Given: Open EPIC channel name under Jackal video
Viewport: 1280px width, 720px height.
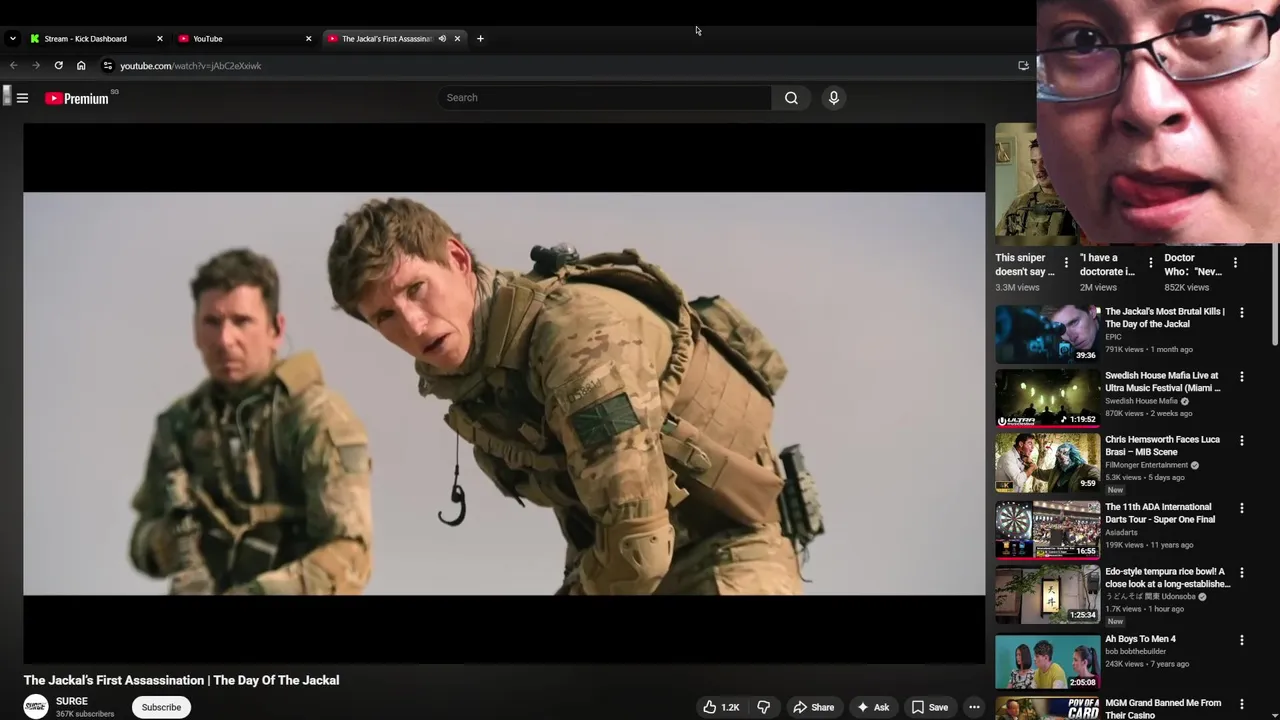Looking at the screenshot, I should (1113, 337).
